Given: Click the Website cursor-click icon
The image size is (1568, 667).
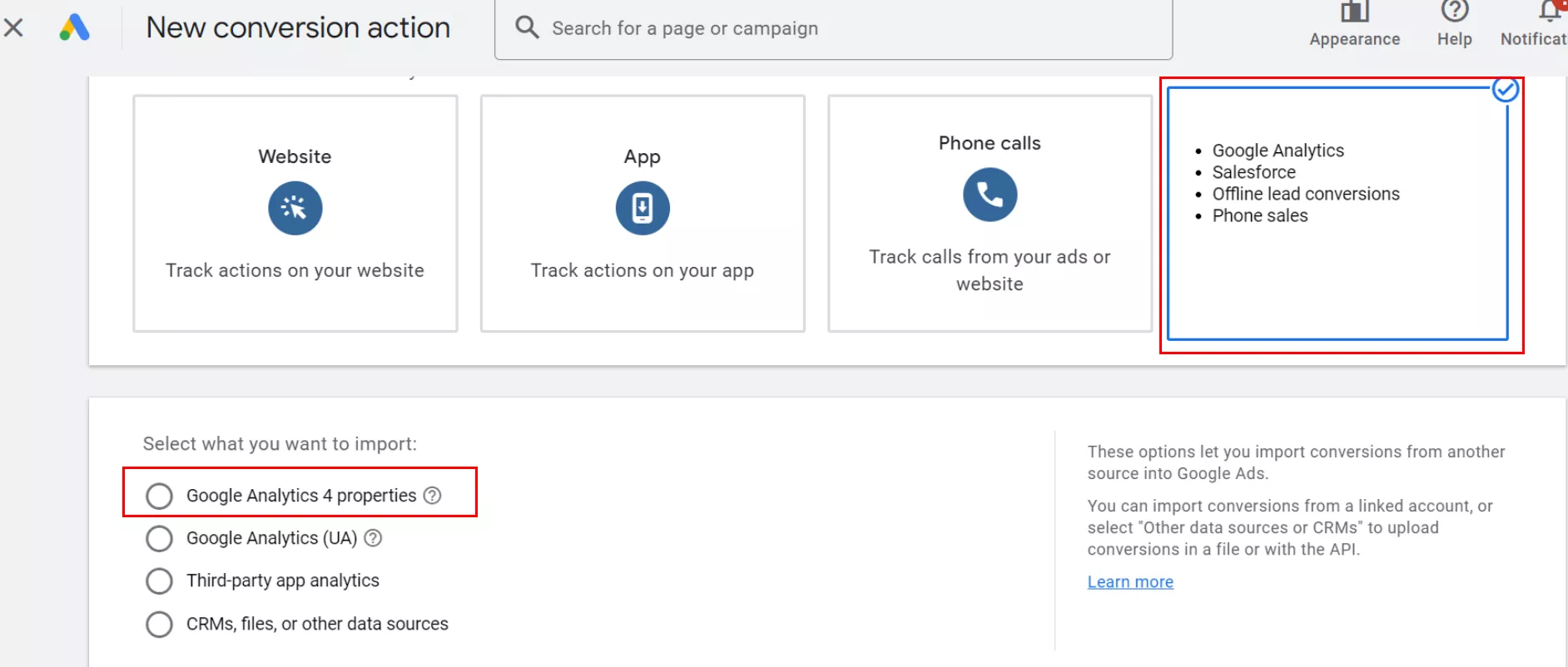Looking at the screenshot, I should [295, 208].
